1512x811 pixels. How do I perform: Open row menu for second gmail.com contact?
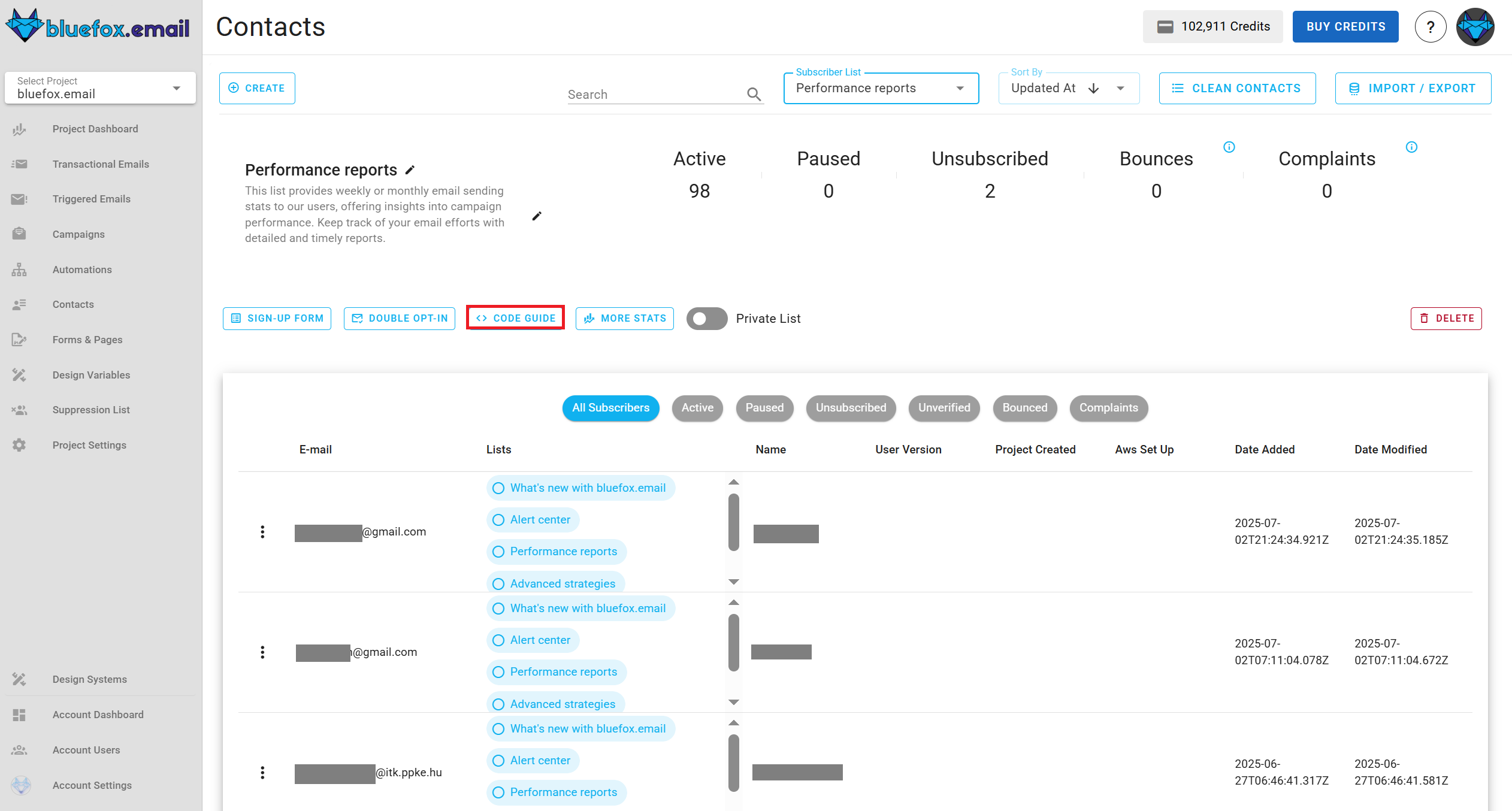(262, 652)
